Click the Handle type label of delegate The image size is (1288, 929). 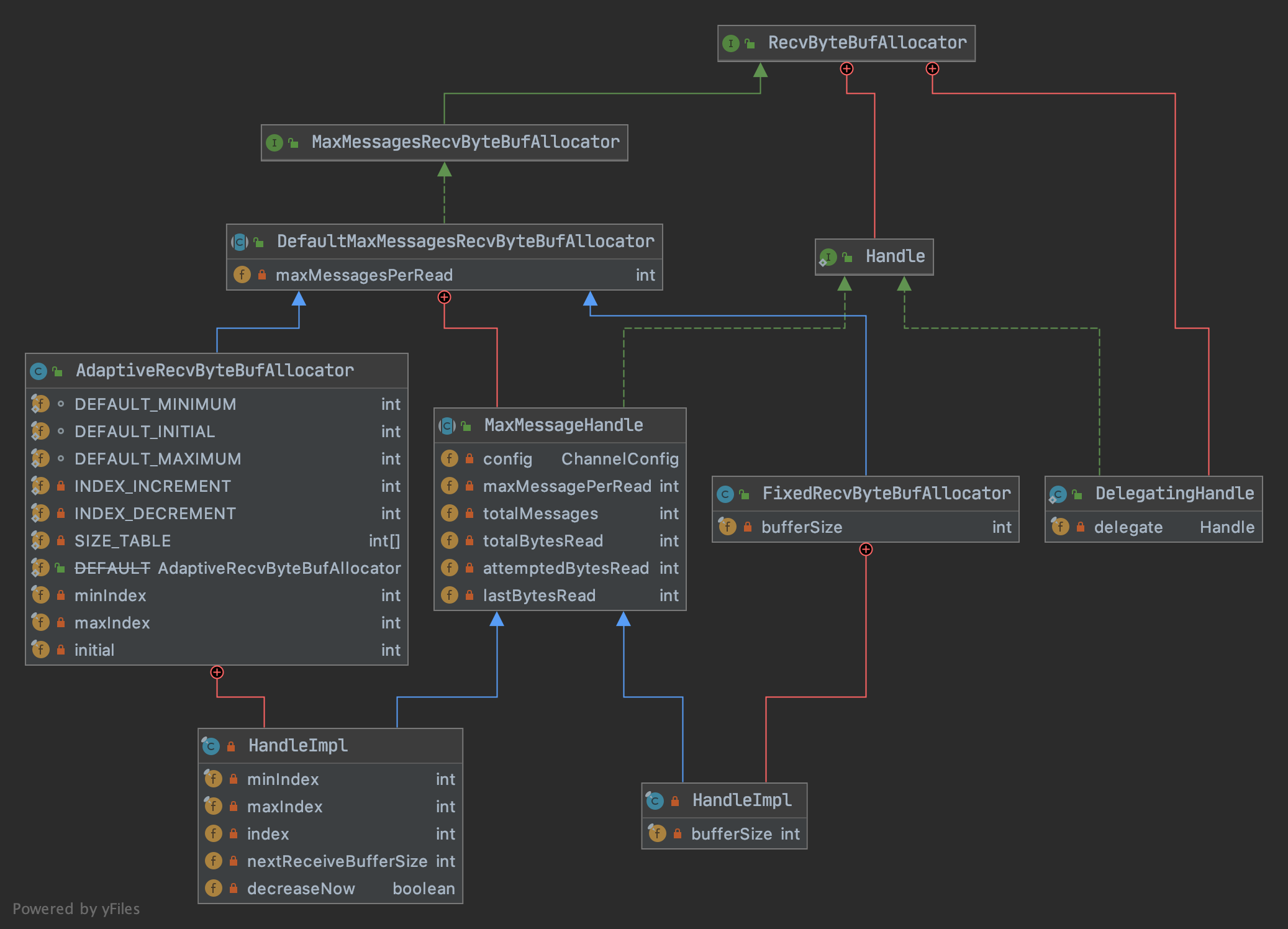[x=1227, y=527]
